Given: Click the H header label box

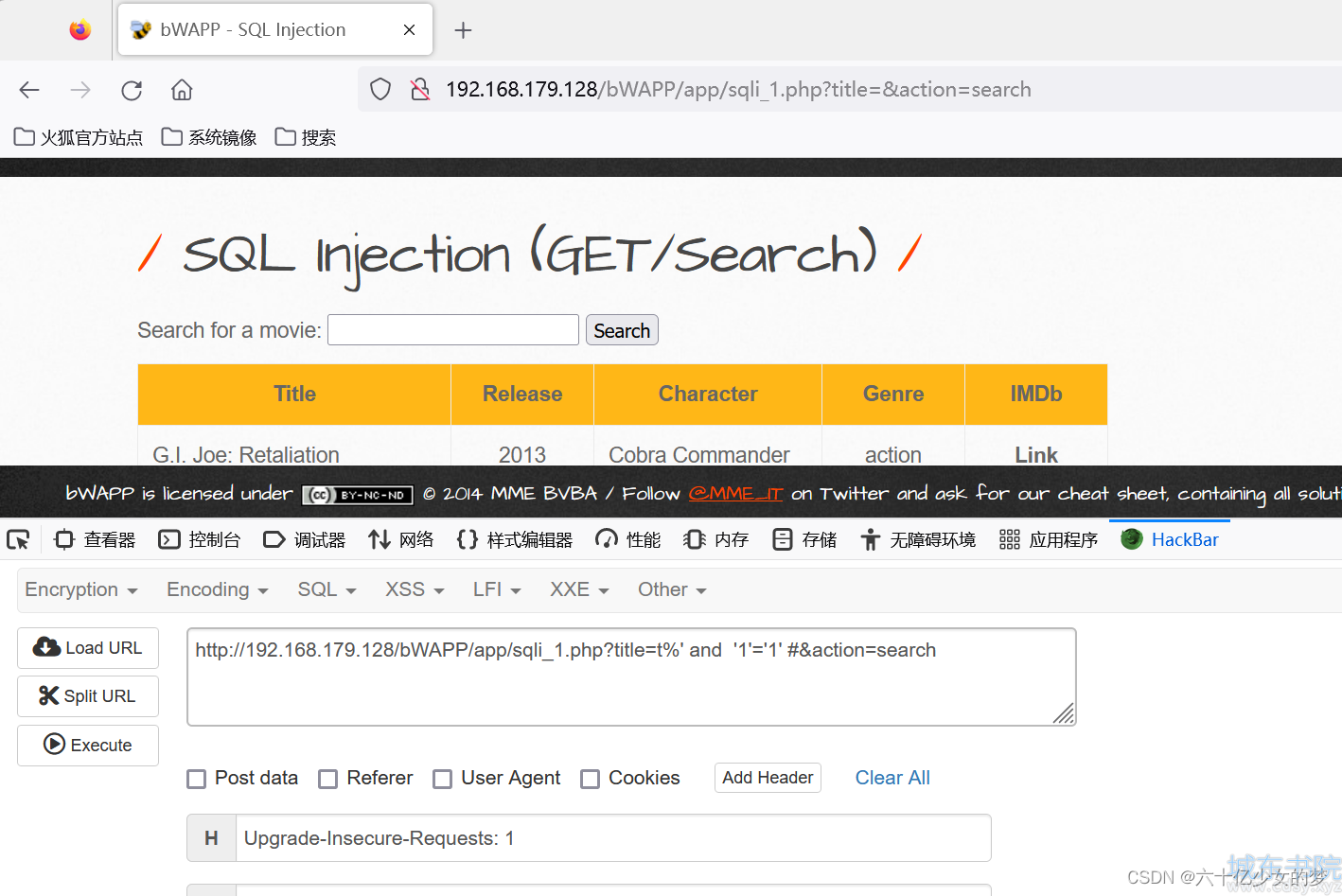Looking at the screenshot, I should pyautogui.click(x=211, y=838).
